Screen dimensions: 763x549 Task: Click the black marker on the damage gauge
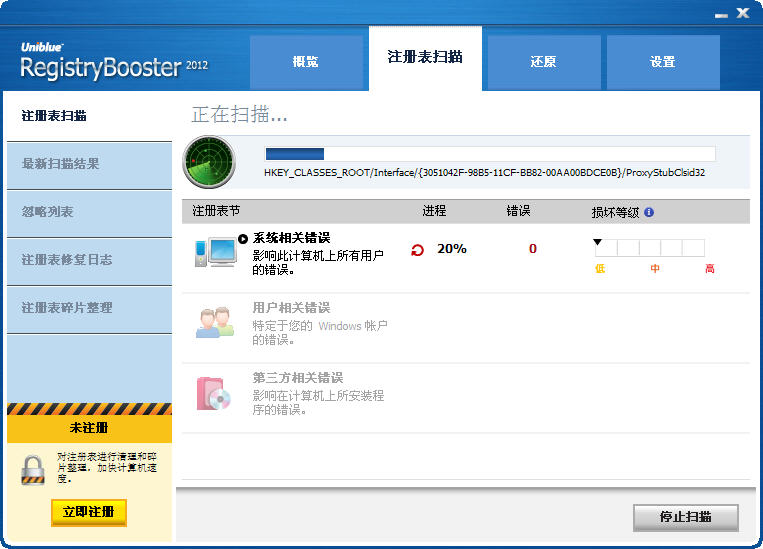(598, 242)
